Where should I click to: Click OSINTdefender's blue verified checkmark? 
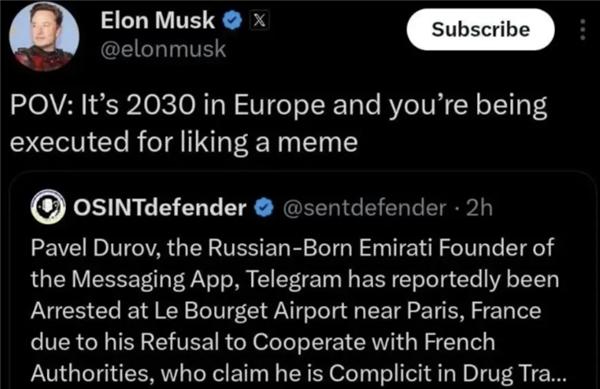pos(264,208)
